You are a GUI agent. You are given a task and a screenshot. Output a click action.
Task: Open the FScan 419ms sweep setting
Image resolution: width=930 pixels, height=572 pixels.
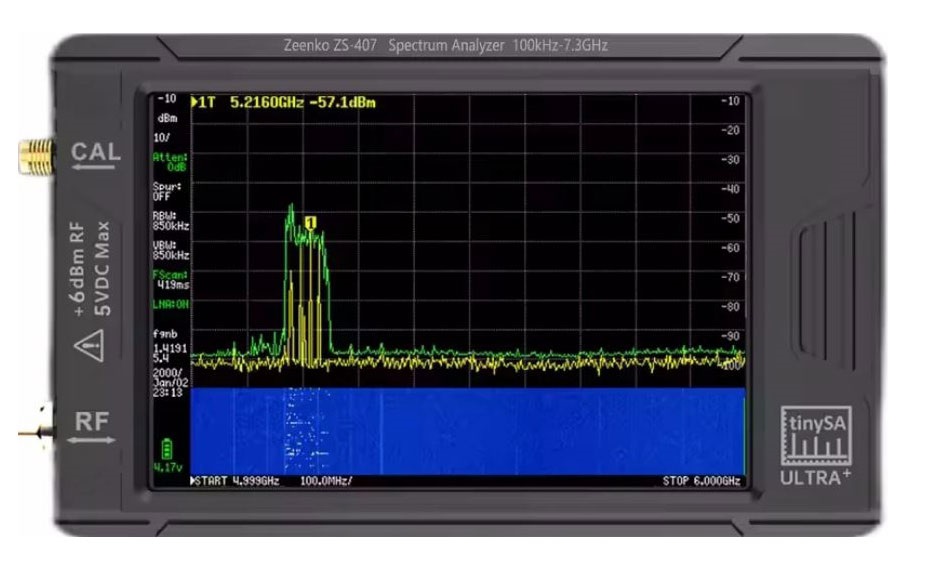[169, 279]
